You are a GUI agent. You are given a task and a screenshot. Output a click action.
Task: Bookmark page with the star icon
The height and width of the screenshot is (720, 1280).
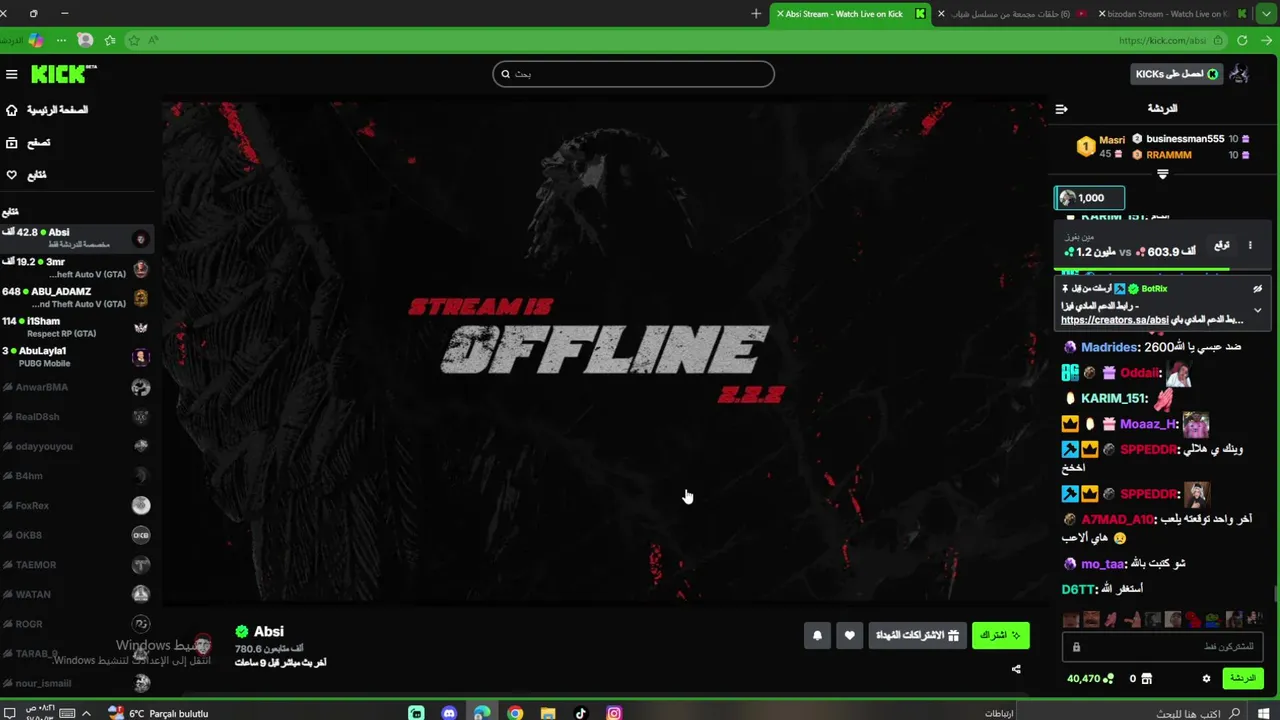coord(132,41)
